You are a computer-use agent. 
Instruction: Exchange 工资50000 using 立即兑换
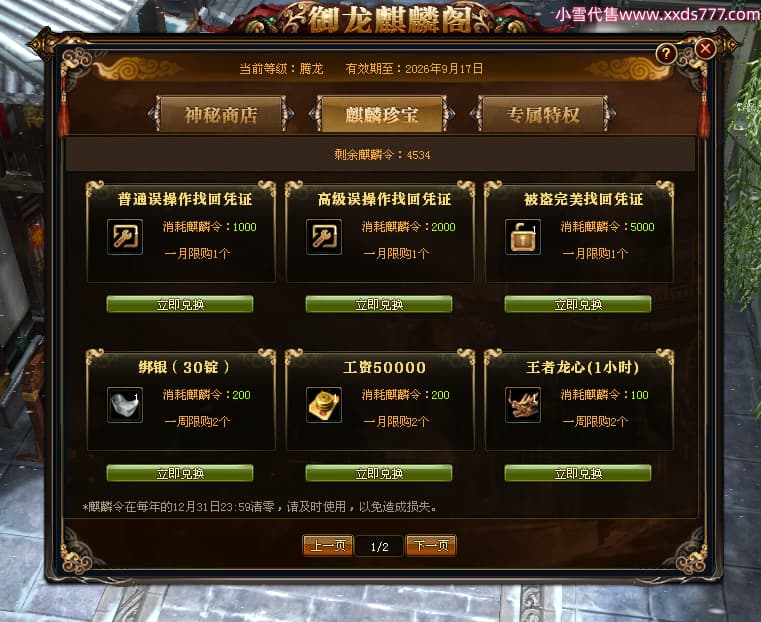(379, 473)
